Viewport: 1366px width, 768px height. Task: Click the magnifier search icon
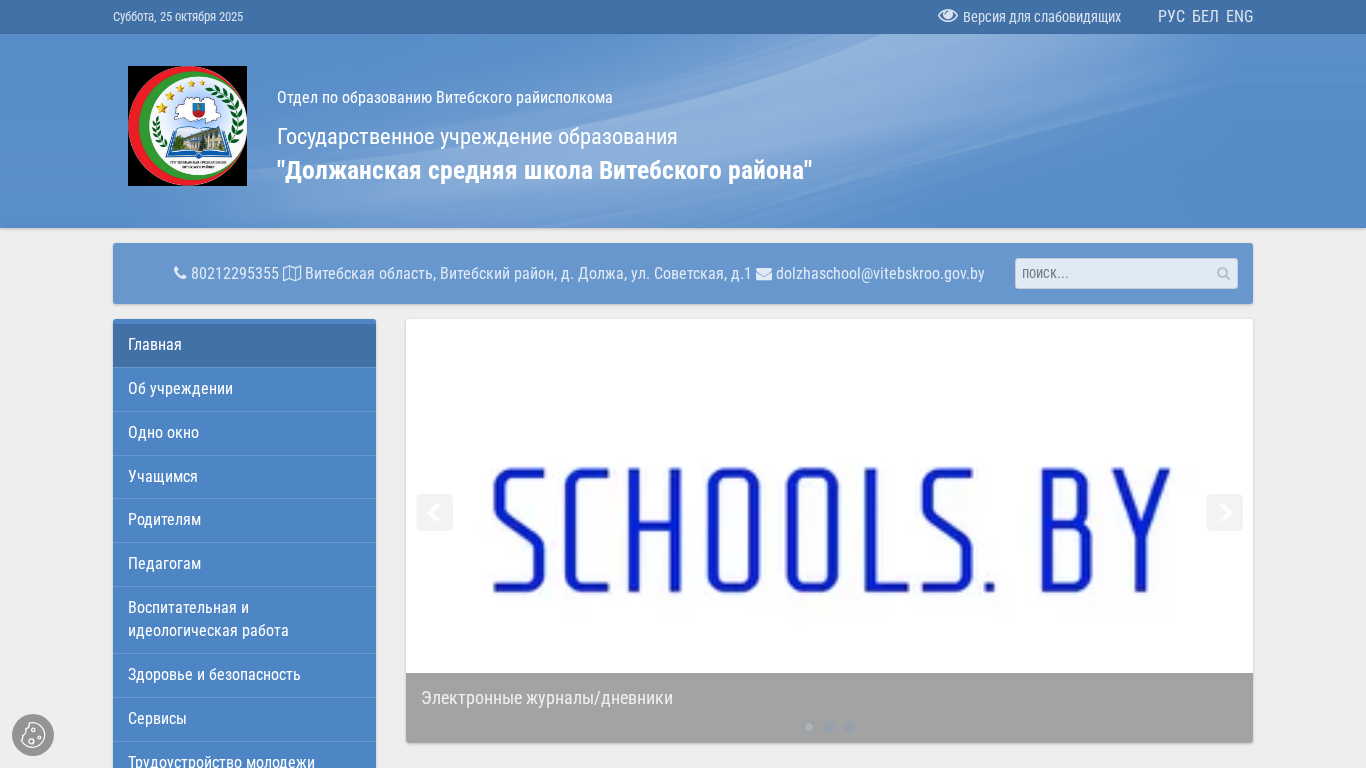click(x=1223, y=274)
